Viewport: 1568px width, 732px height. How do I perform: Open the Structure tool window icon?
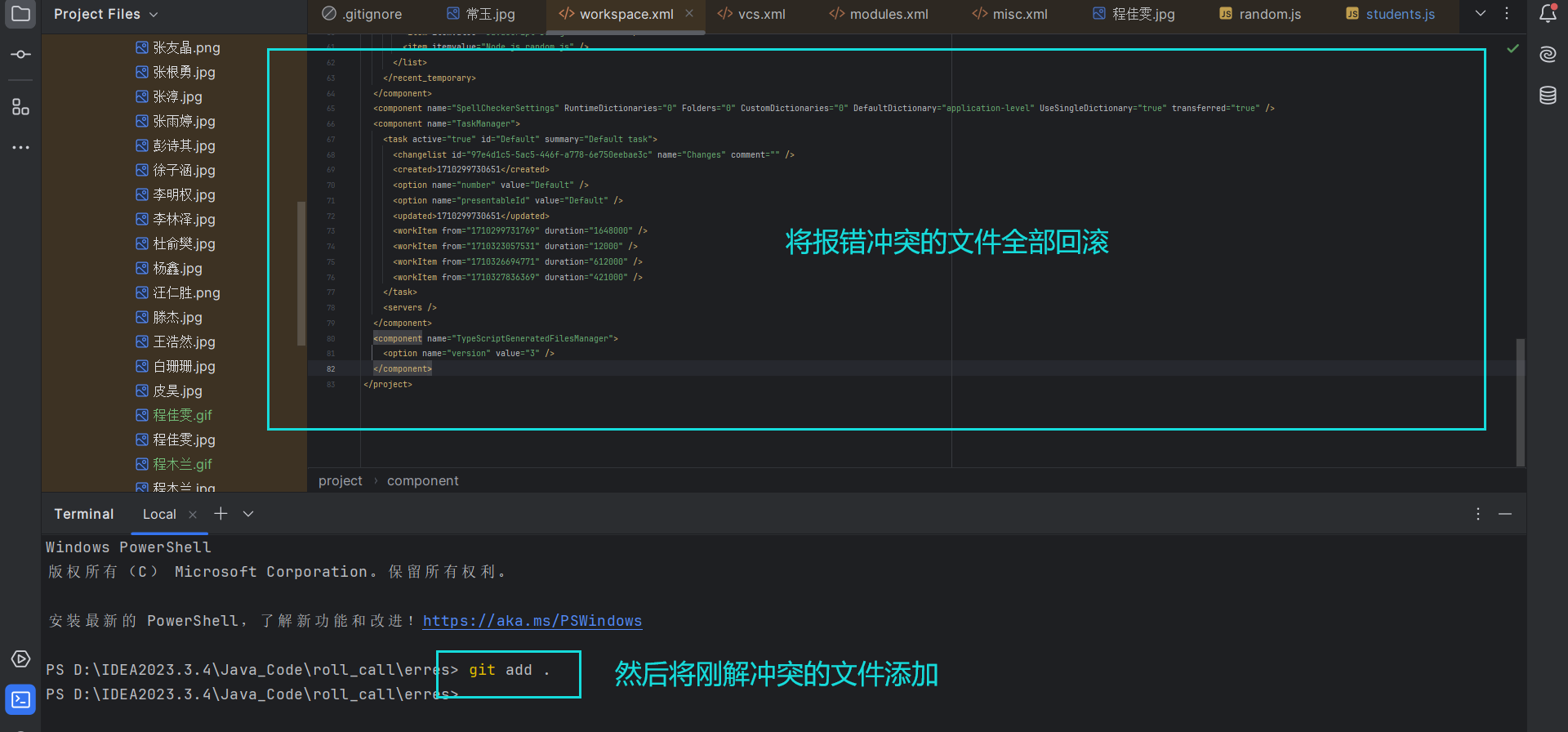click(20, 107)
